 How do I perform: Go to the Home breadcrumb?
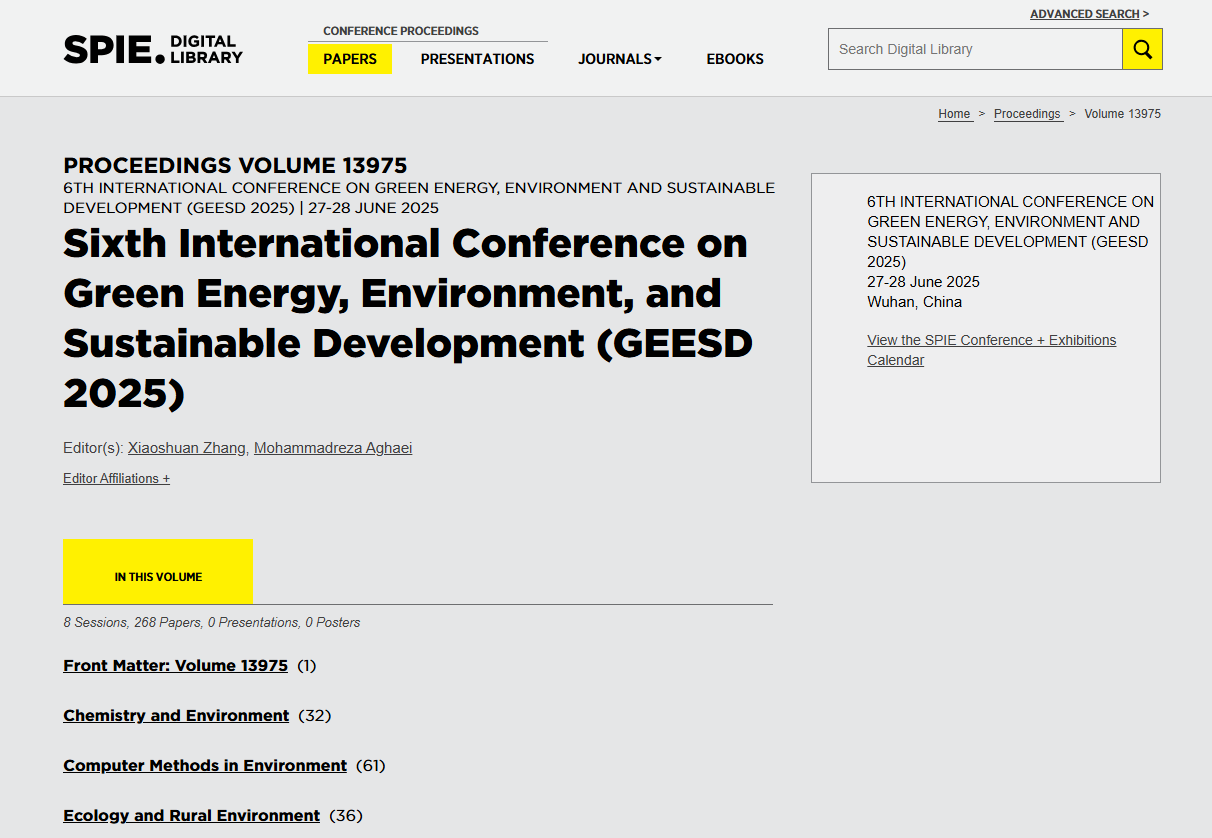click(x=954, y=114)
